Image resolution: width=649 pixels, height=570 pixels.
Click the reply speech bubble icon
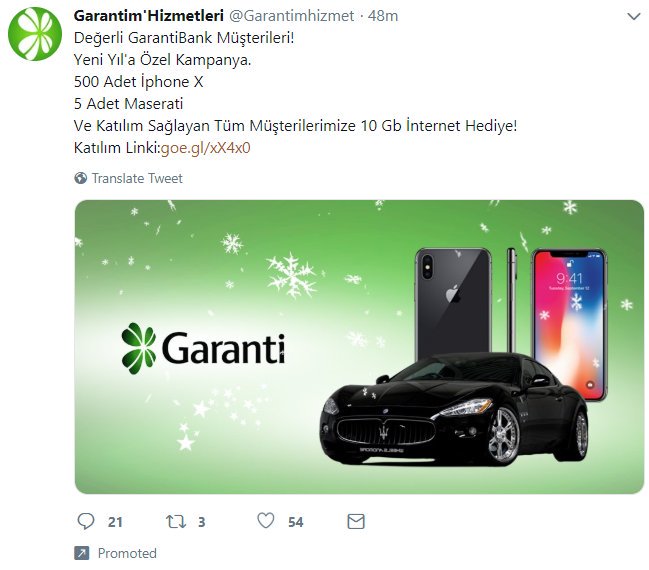click(86, 521)
